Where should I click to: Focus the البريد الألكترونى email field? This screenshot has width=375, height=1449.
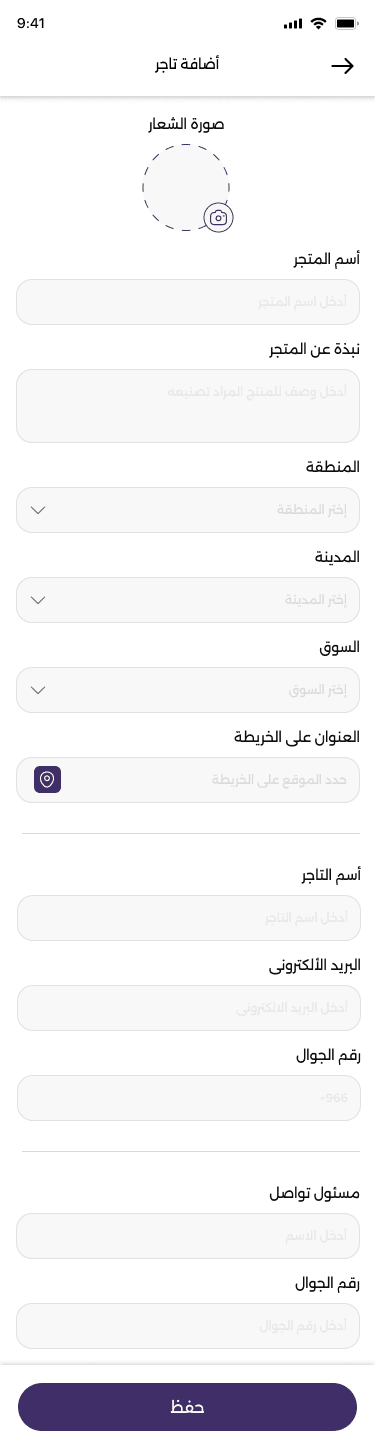[188, 1008]
